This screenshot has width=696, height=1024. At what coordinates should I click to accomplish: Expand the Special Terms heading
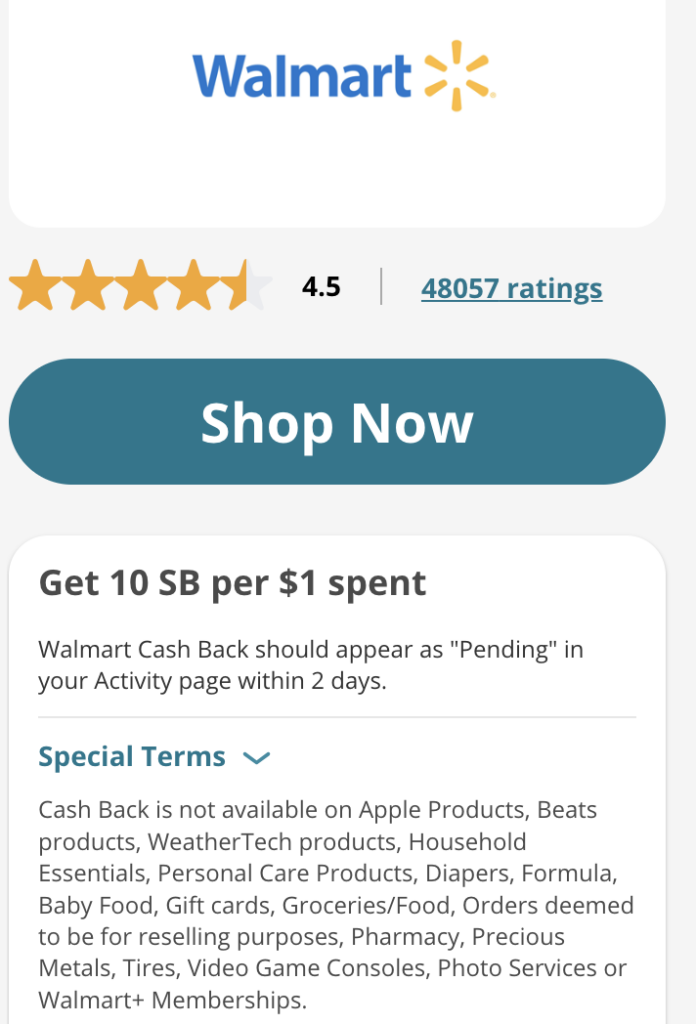click(x=132, y=757)
